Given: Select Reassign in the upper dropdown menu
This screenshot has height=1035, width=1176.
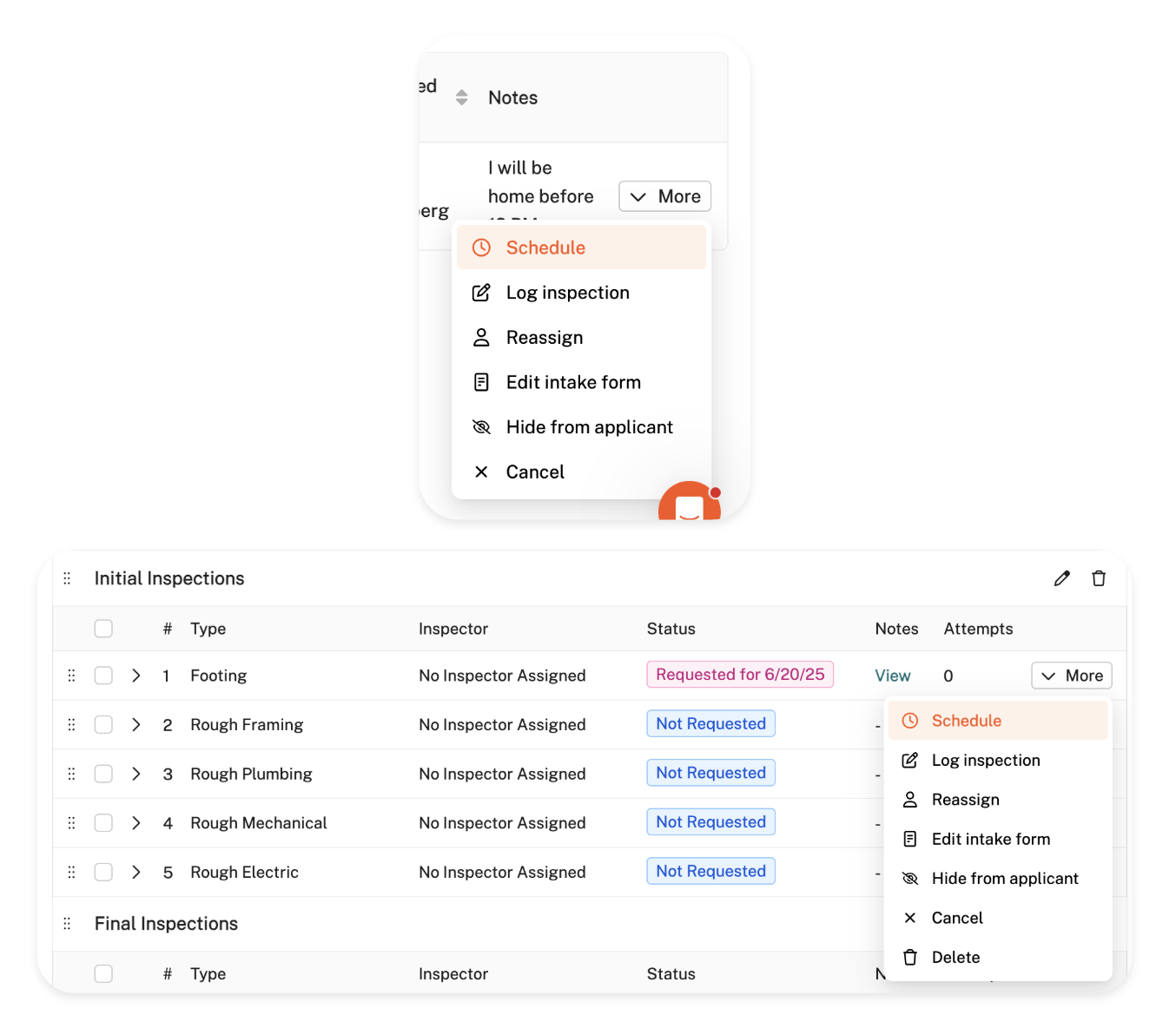Looking at the screenshot, I should (x=544, y=338).
